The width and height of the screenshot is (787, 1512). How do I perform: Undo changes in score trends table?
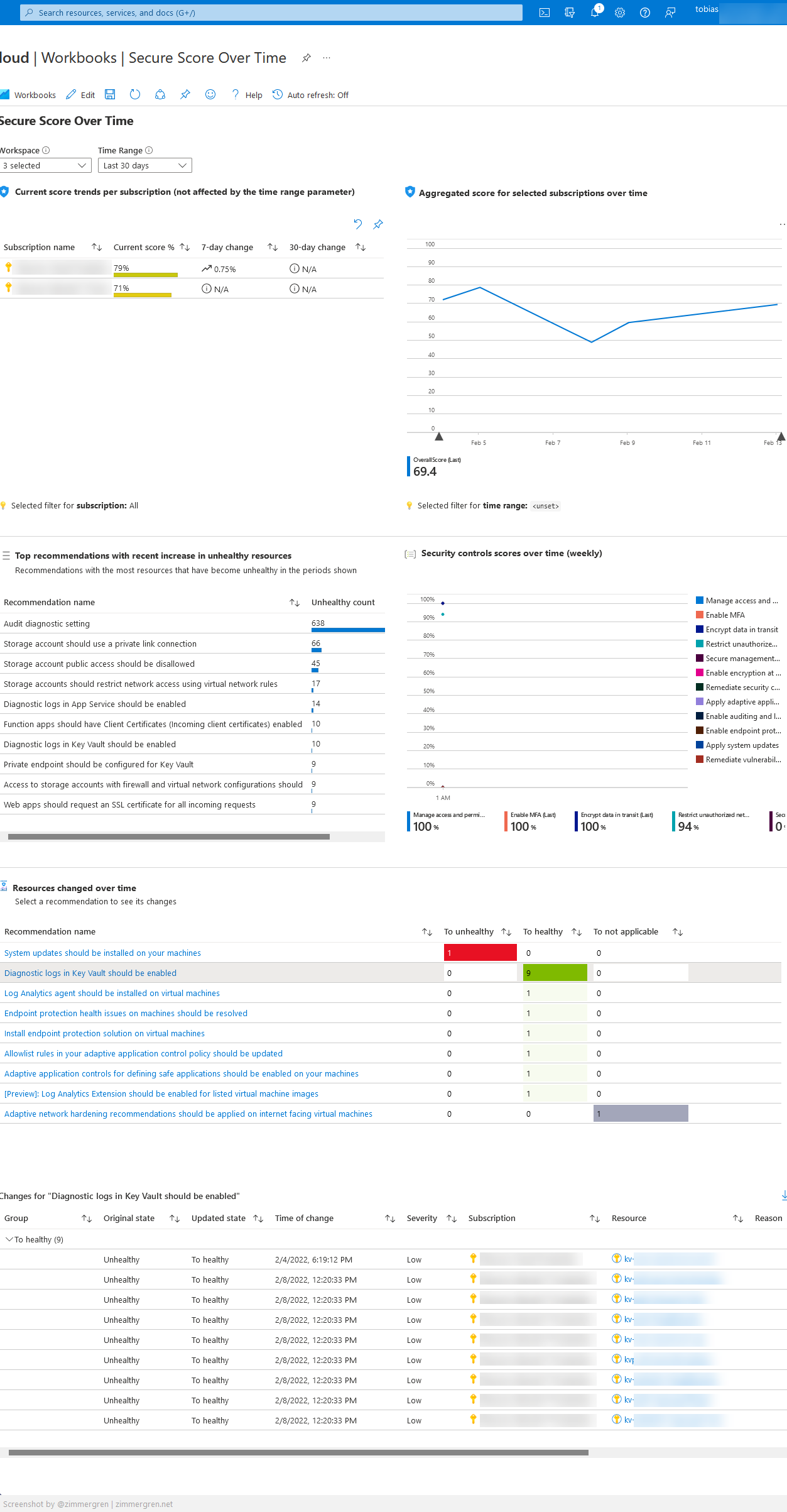tap(358, 224)
